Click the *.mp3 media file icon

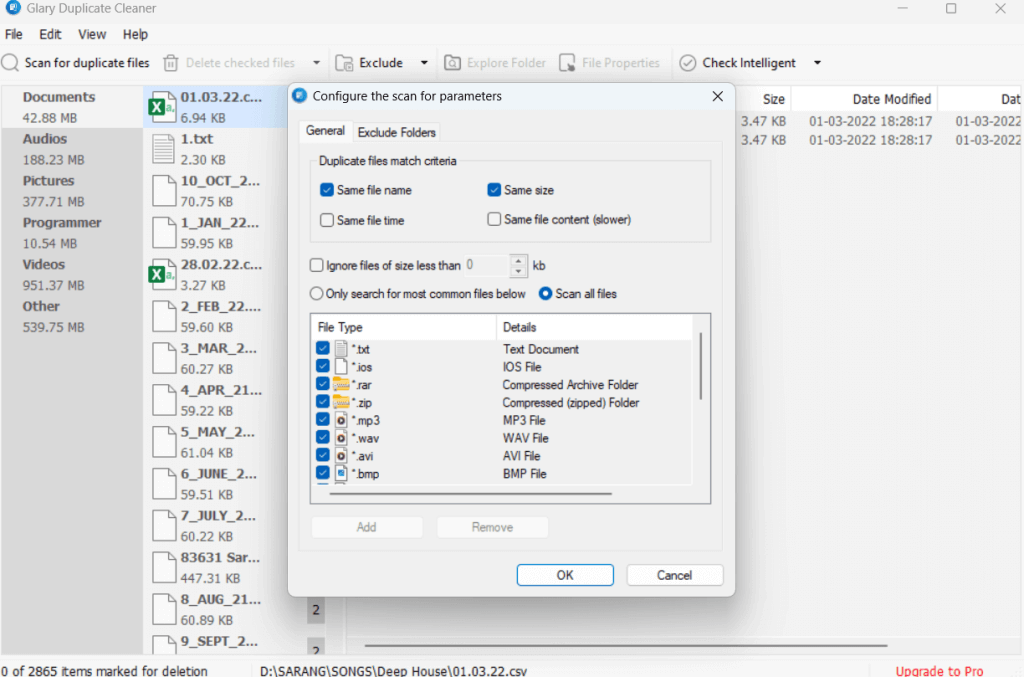(341, 420)
